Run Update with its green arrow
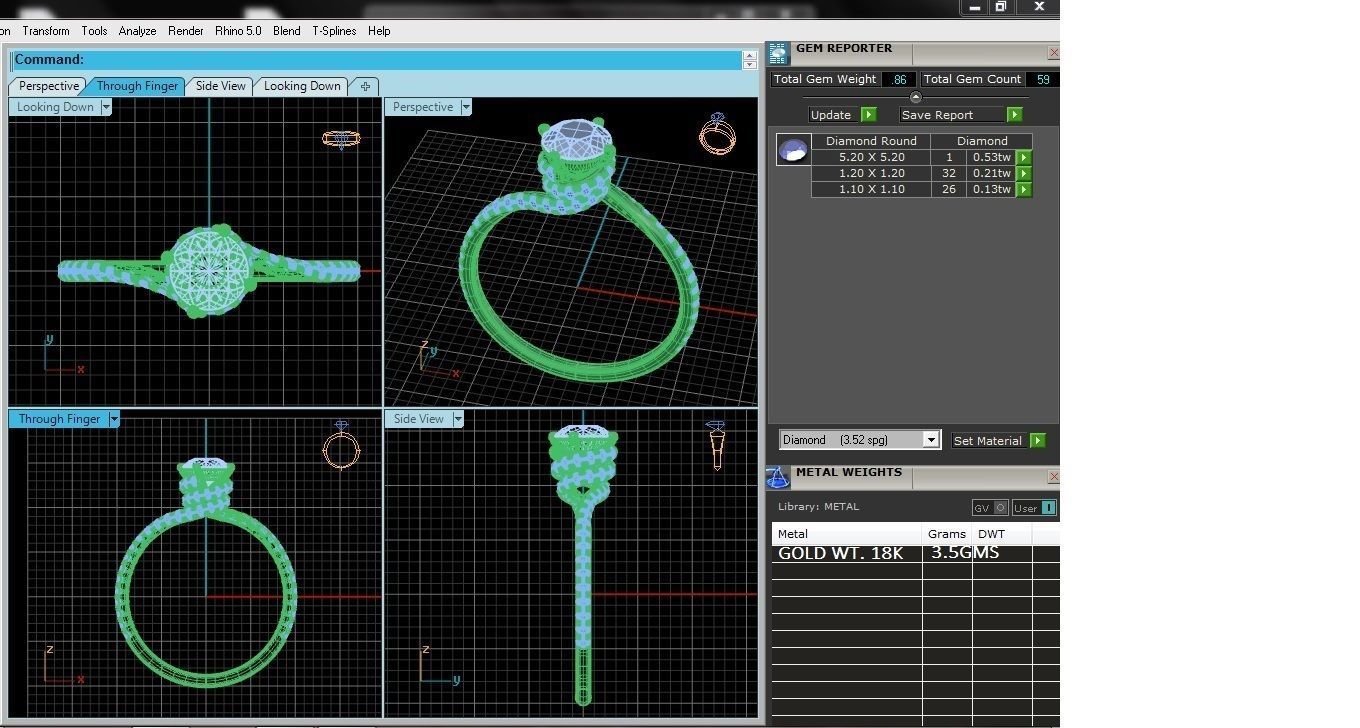This screenshot has height=728, width=1360. (x=868, y=115)
